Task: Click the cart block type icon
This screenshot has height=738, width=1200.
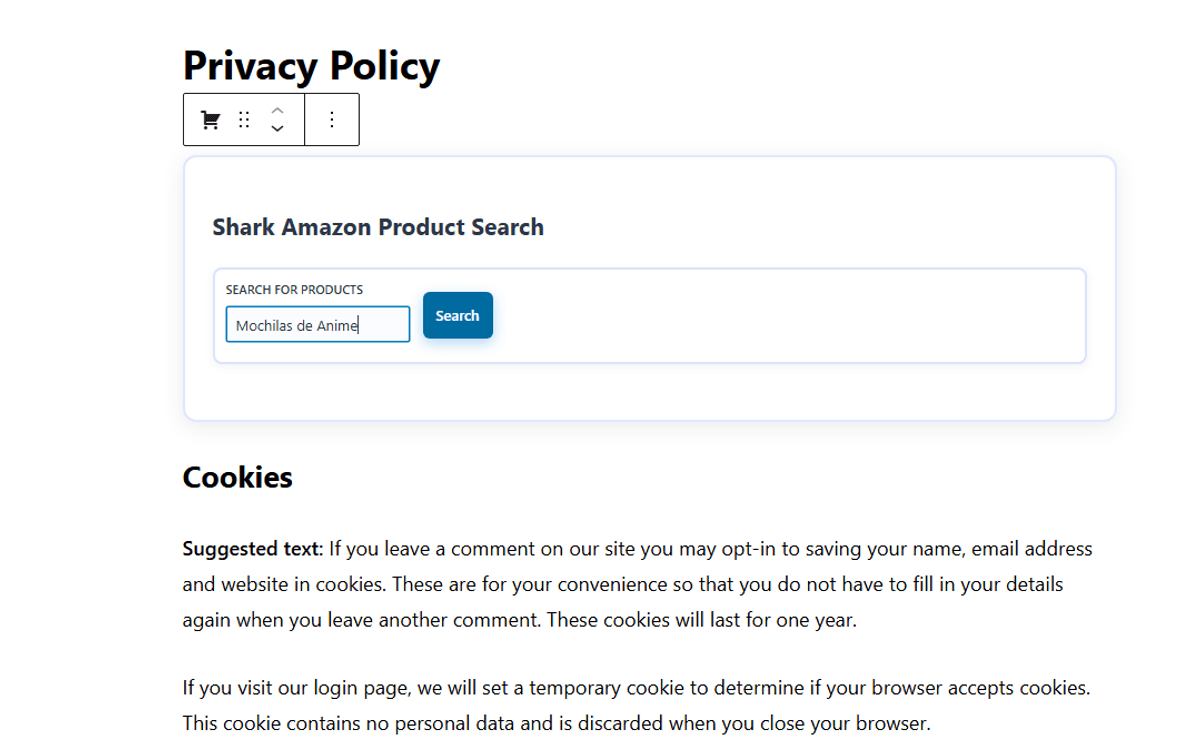Action: coord(210,120)
